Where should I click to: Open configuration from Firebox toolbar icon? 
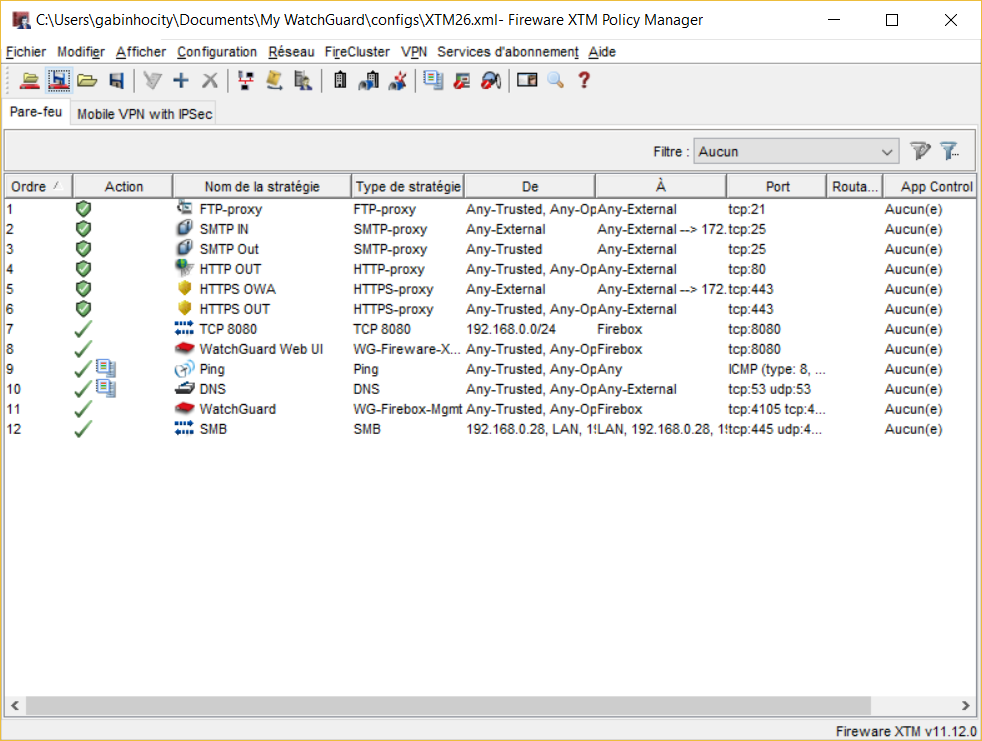click(x=29, y=80)
